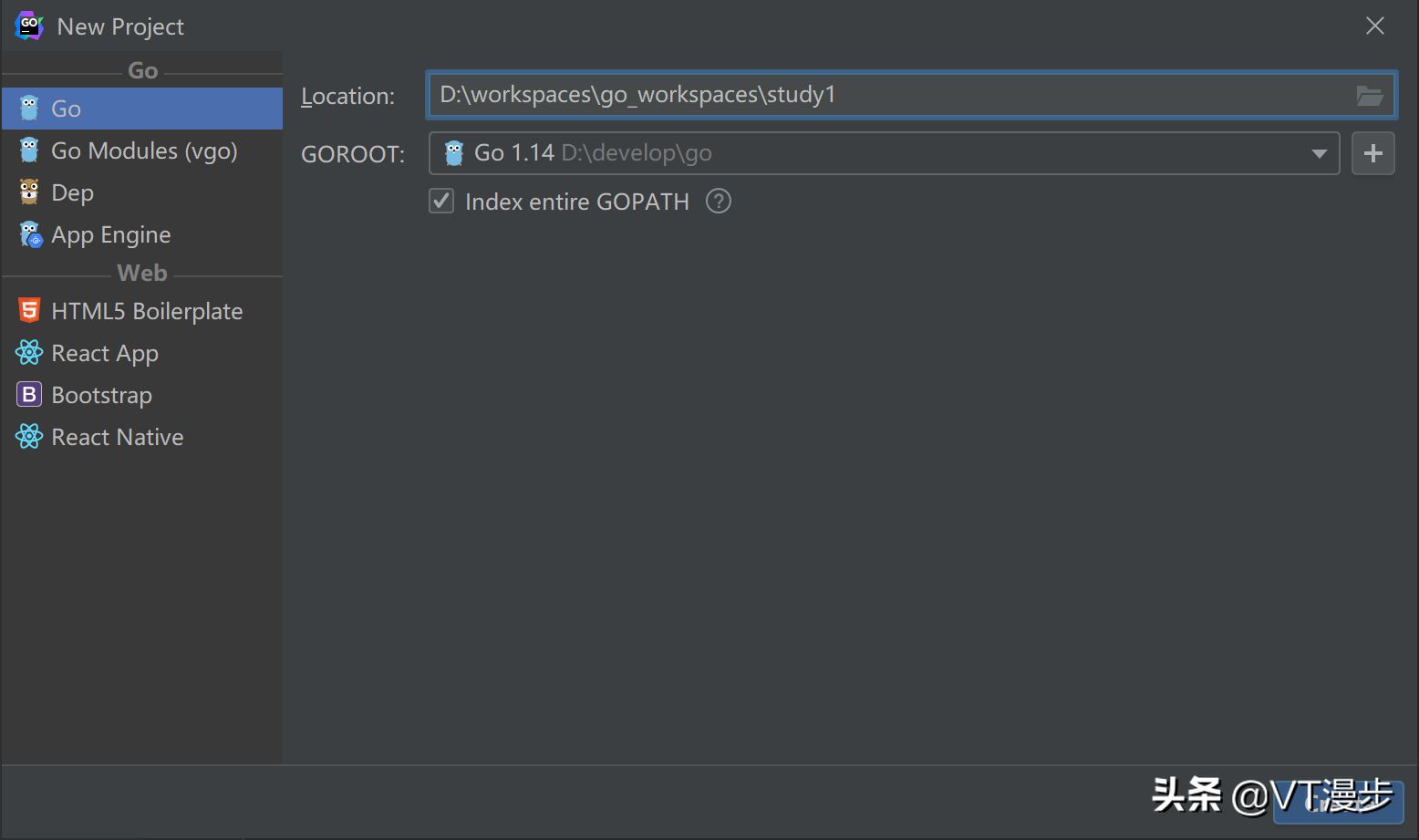Browse for project location folder

pyautogui.click(x=1369, y=95)
